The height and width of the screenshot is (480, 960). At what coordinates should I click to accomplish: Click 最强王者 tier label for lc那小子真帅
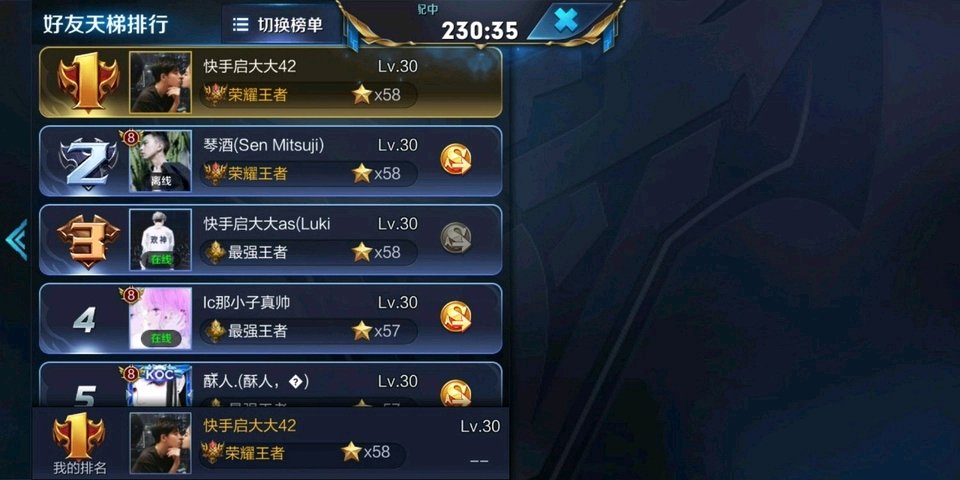257,331
